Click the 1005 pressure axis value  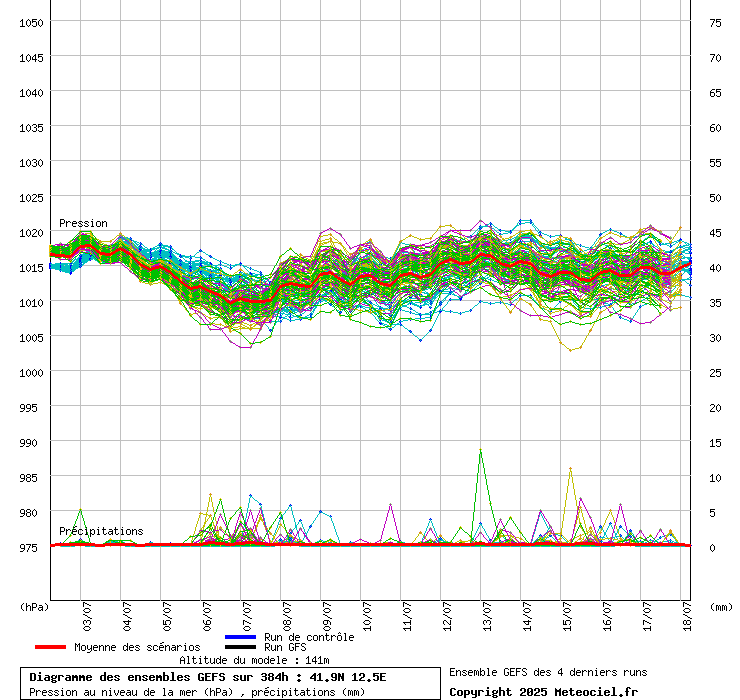tap(31, 337)
